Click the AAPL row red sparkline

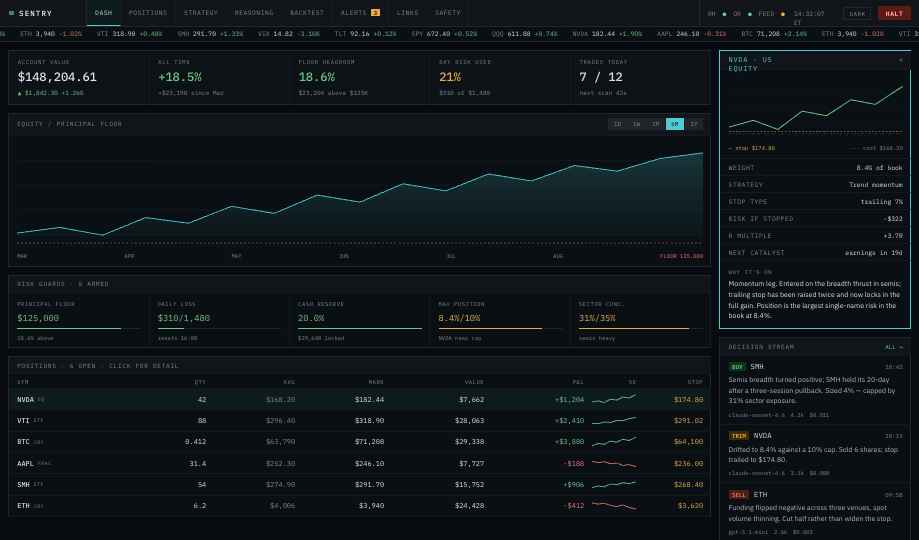click(x=614, y=464)
